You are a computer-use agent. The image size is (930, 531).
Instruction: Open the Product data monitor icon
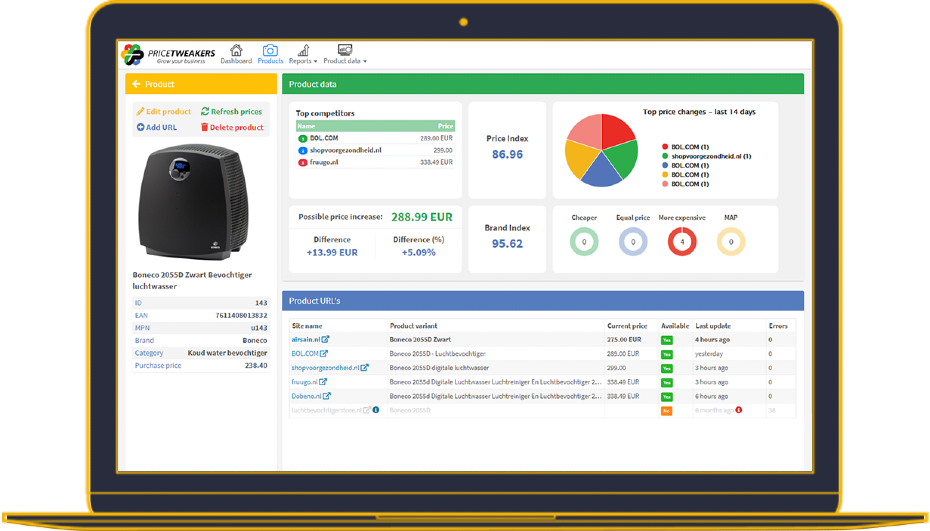pyautogui.click(x=345, y=50)
